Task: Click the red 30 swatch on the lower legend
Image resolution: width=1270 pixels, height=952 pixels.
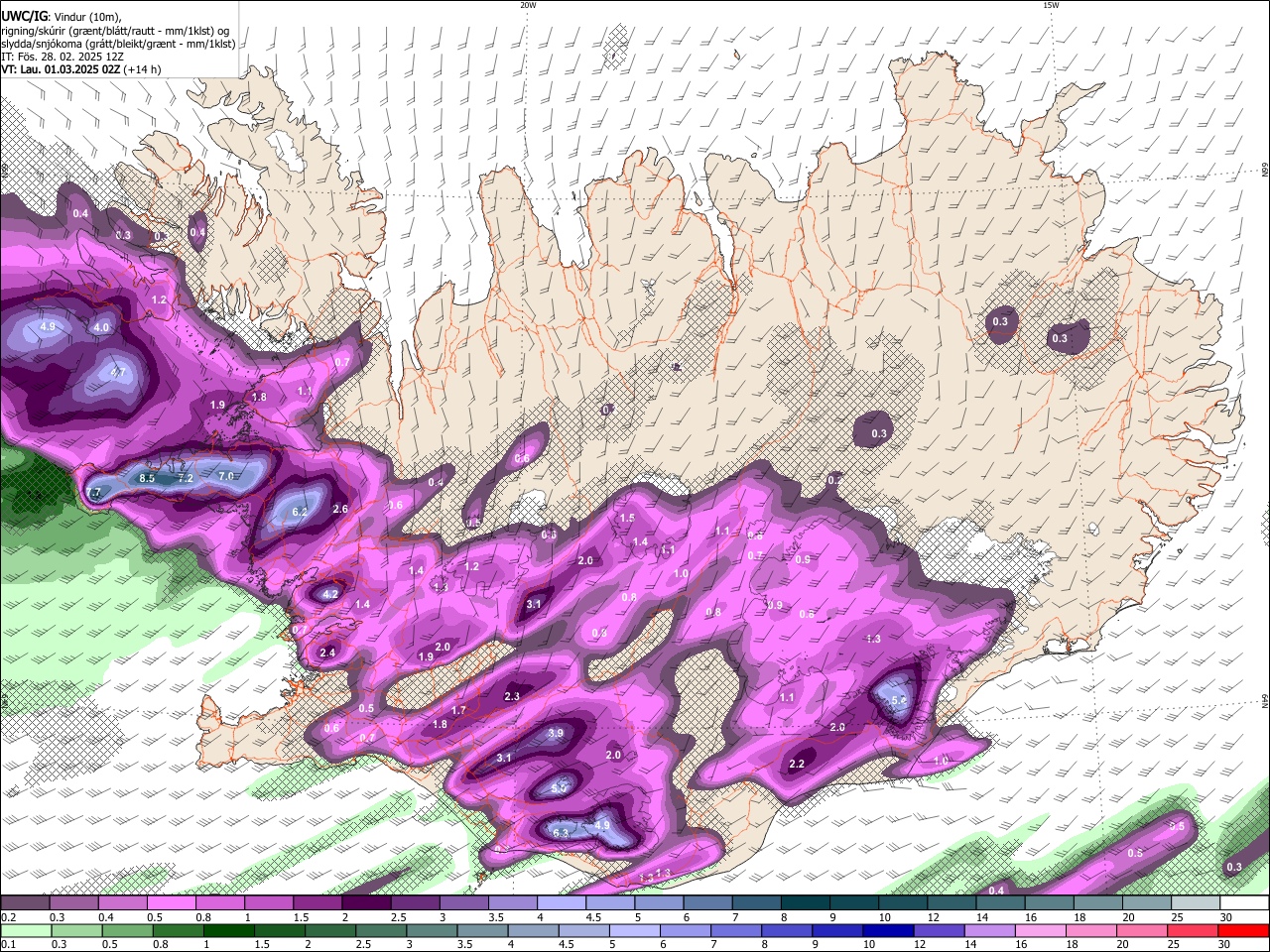Action: [1244, 930]
